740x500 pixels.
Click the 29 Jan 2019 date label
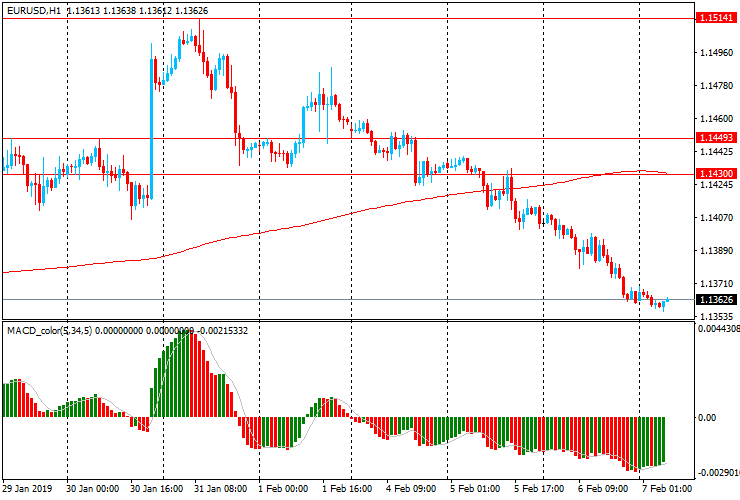pos(27,489)
